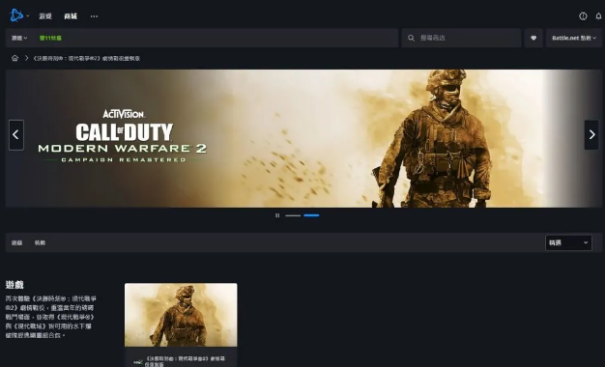
Task: Pause the banner carousel
Action: [x=277, y=215]
